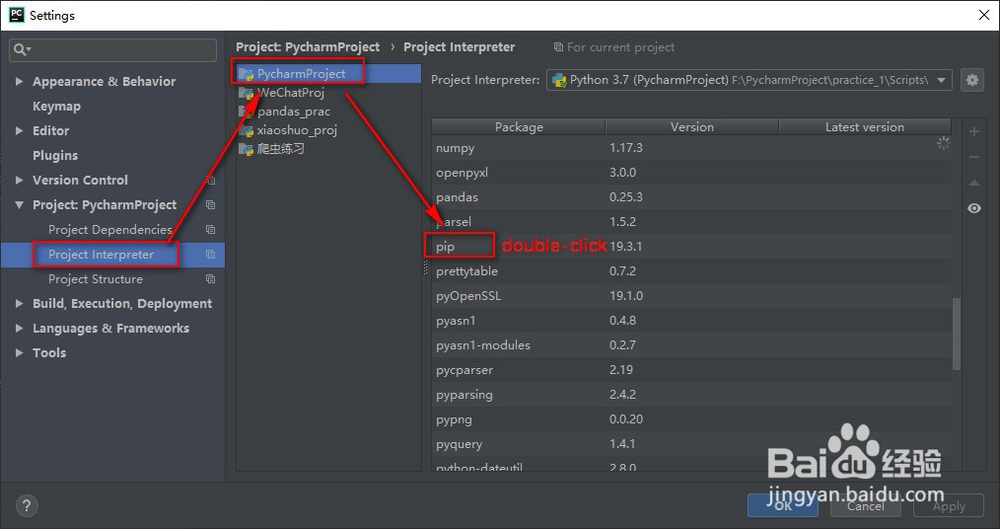Sort by the Package column header
Image resolution: width=1000 pixels, height=529 pixels.
tap(518, 127)
